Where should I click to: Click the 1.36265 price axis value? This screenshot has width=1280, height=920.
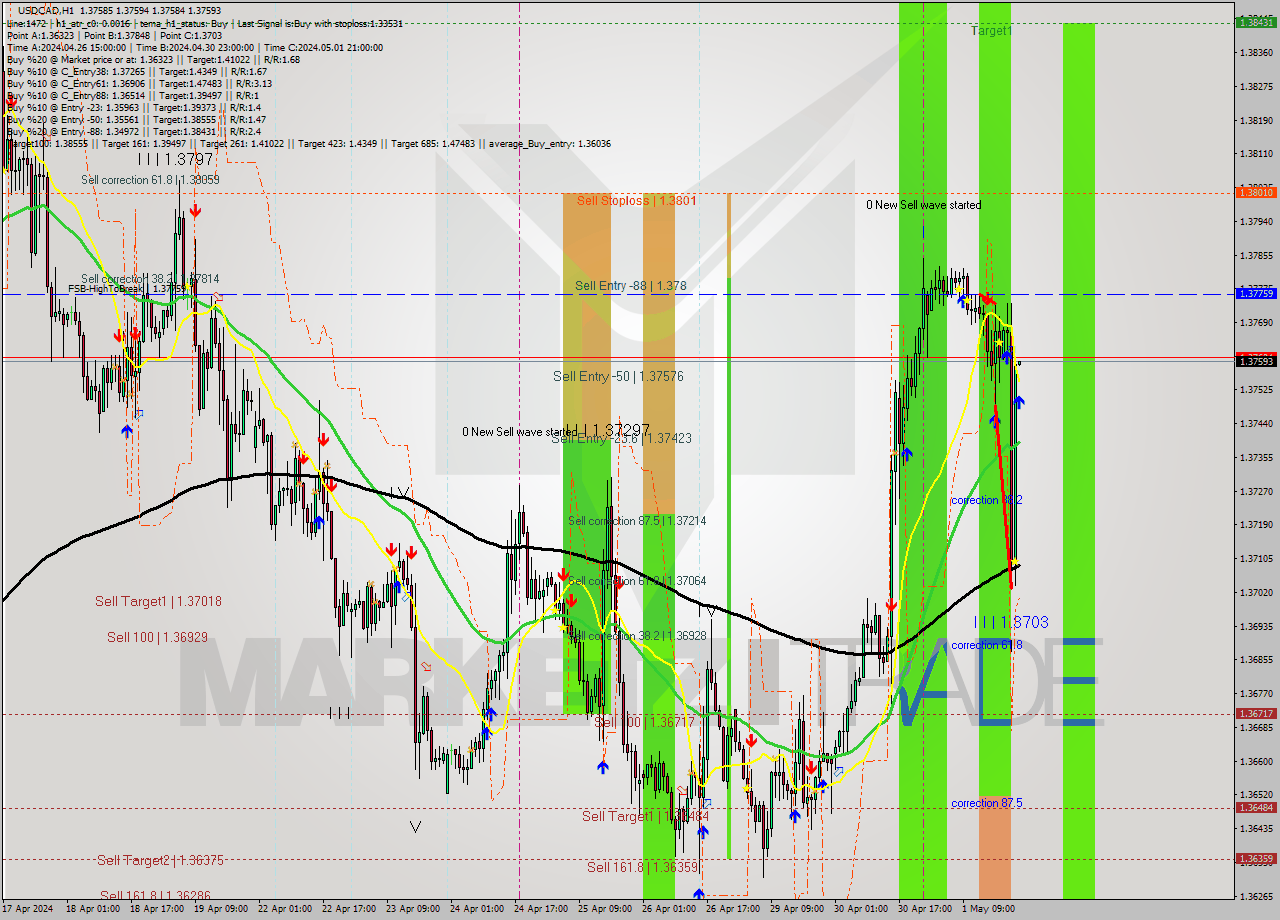[x=1256, y=896]
